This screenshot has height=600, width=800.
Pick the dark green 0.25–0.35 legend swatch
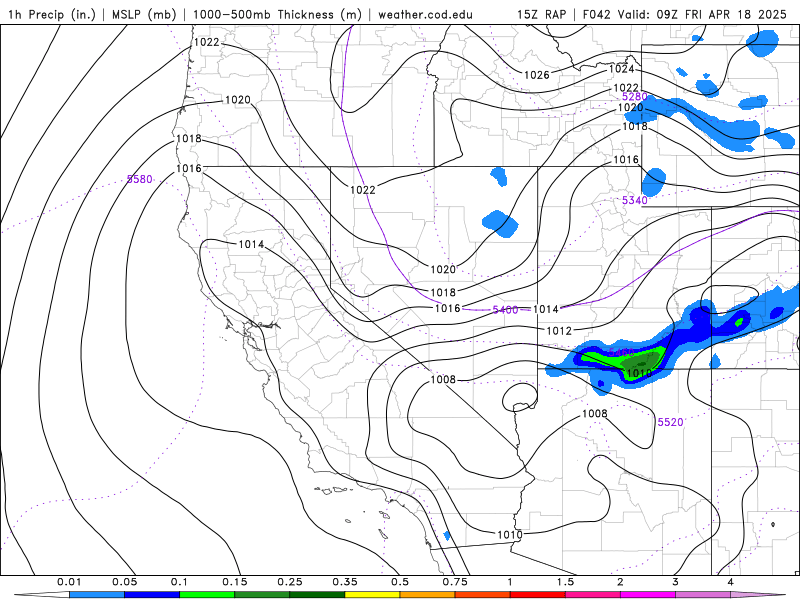pyautogui.click(x=317, y=594)
